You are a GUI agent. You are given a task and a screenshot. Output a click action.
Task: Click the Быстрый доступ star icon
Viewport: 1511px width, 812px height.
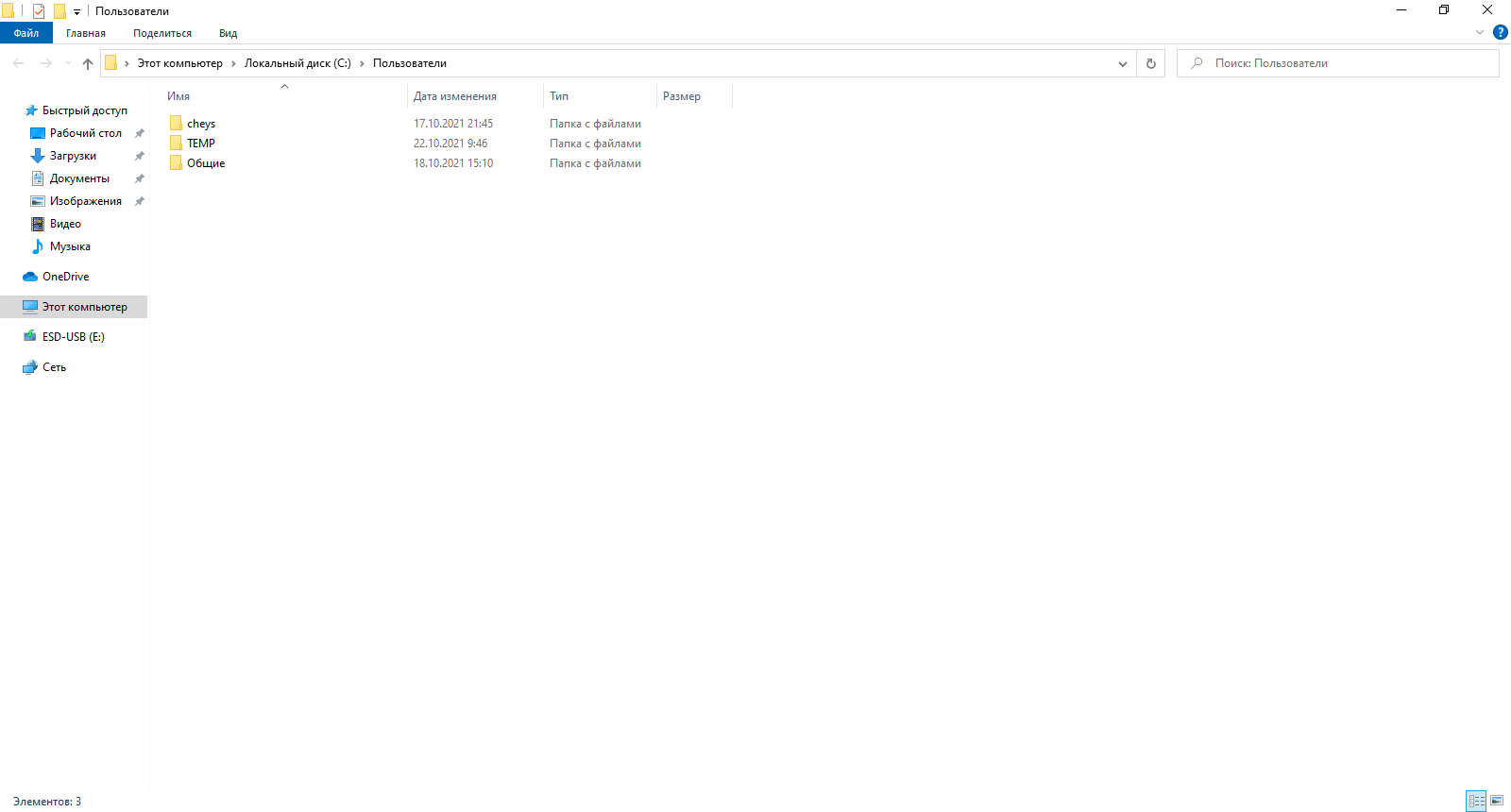(30, 110)
